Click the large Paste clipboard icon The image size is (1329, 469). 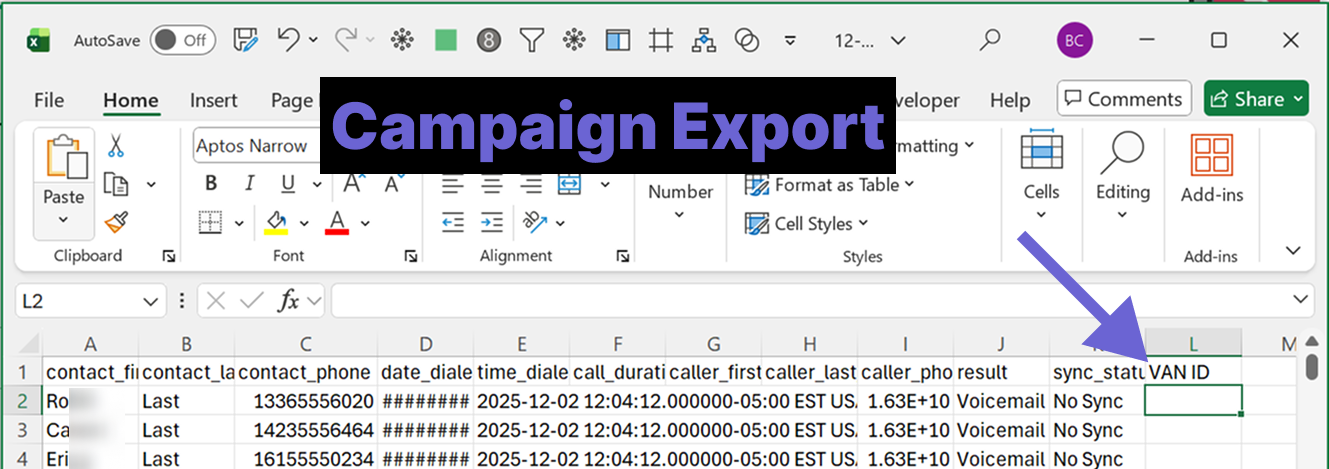(x=63, y=156)
